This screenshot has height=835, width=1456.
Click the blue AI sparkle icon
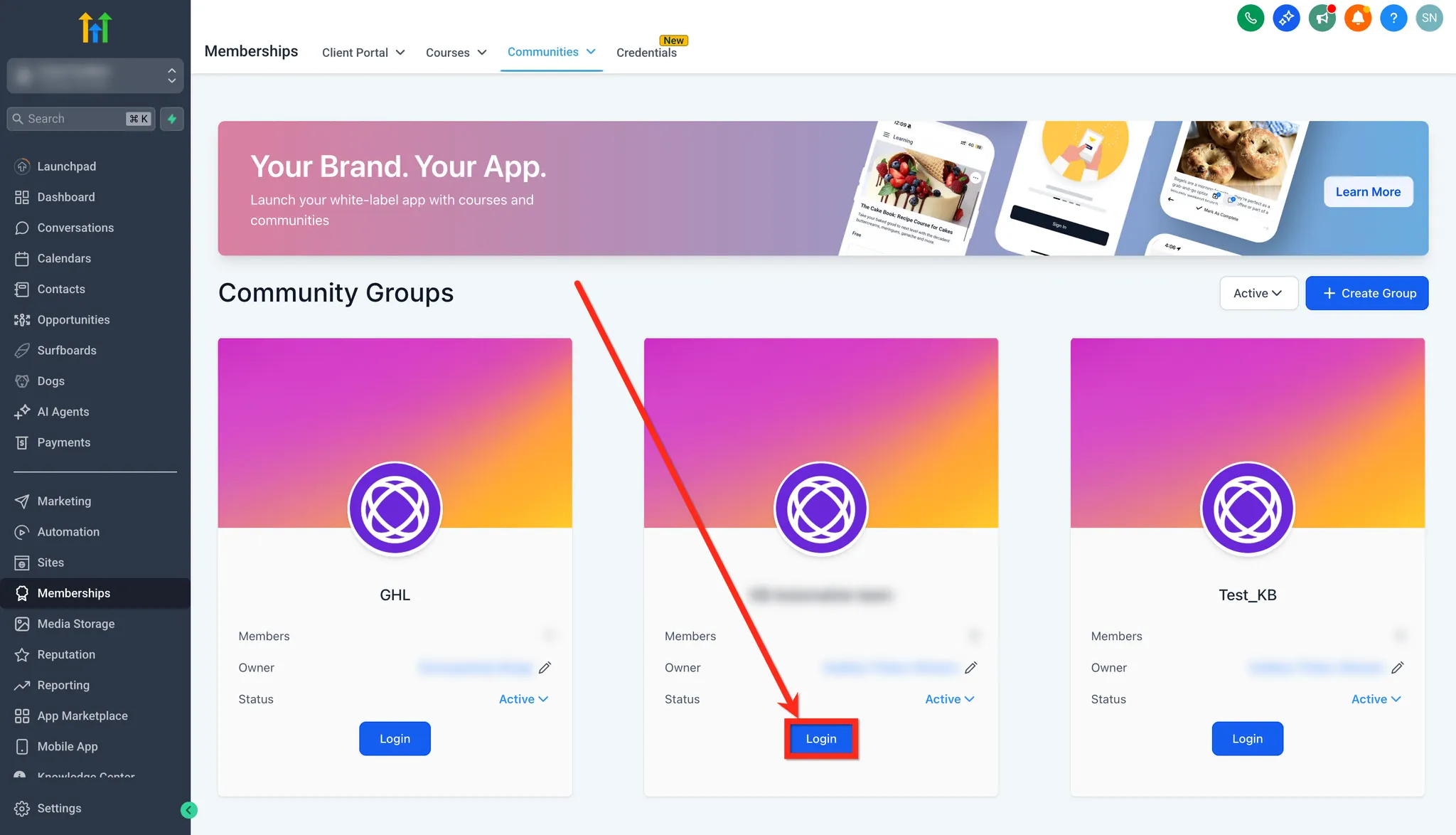coord(1286,18)
